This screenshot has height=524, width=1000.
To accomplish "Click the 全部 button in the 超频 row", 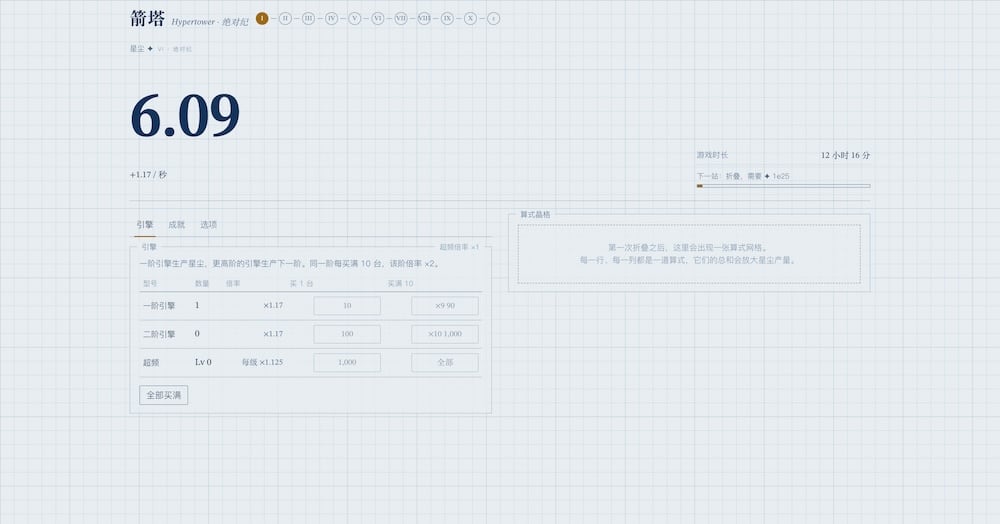I will (445, 362).
